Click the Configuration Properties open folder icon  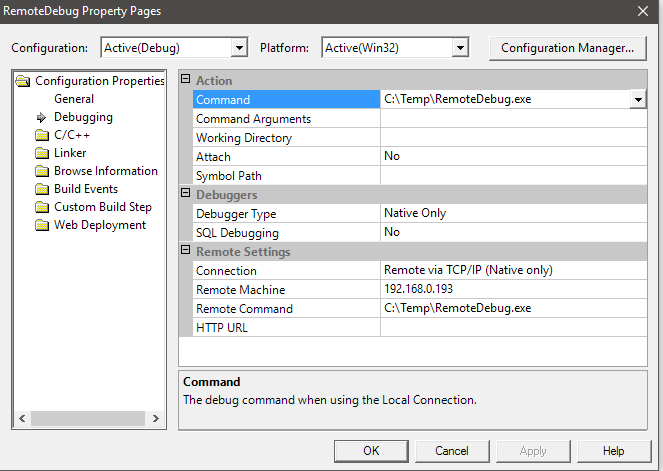[x=24, y=81]
